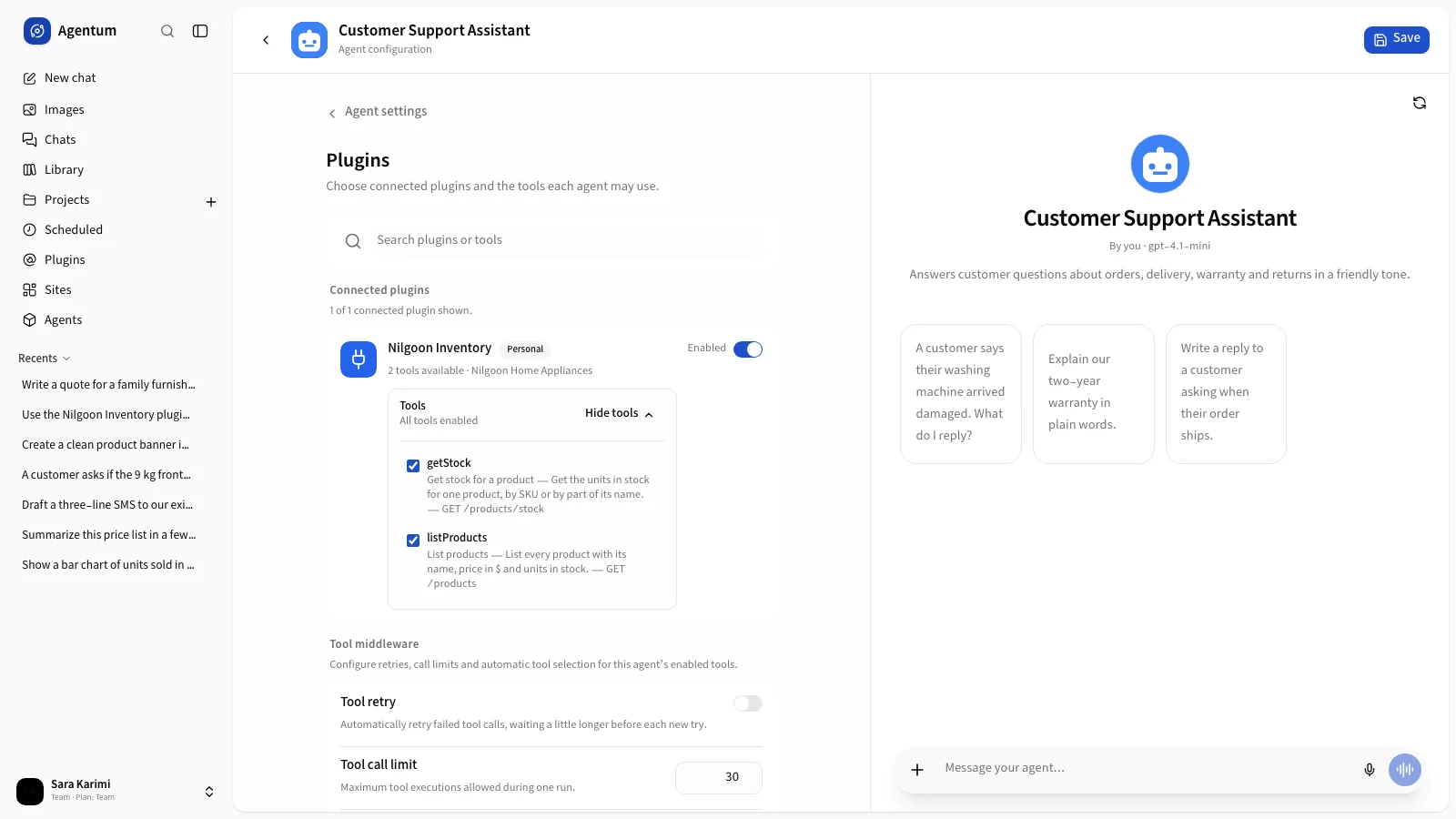Open the Library section

116,170
